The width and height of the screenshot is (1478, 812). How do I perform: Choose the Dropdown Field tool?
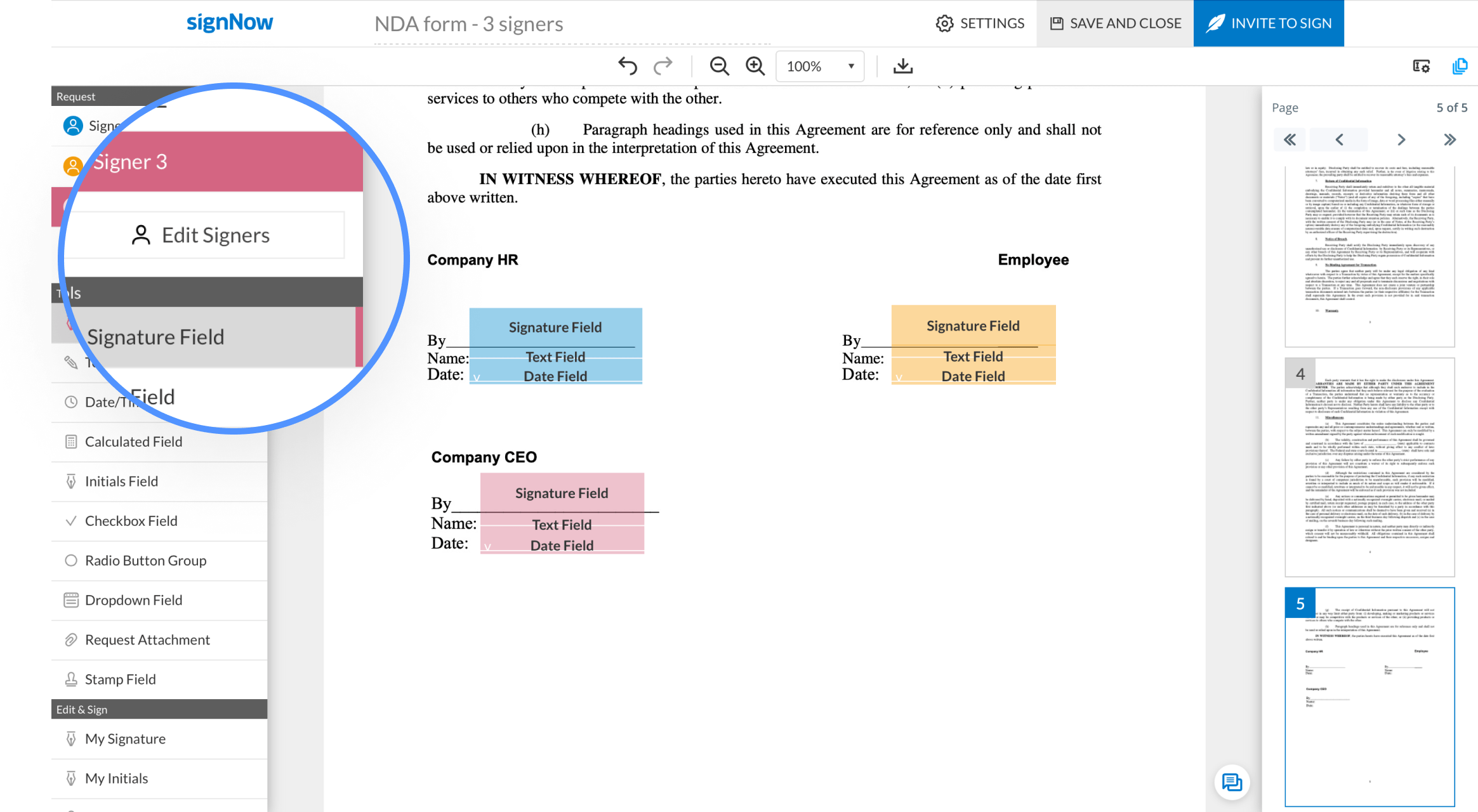coord(133,600)
